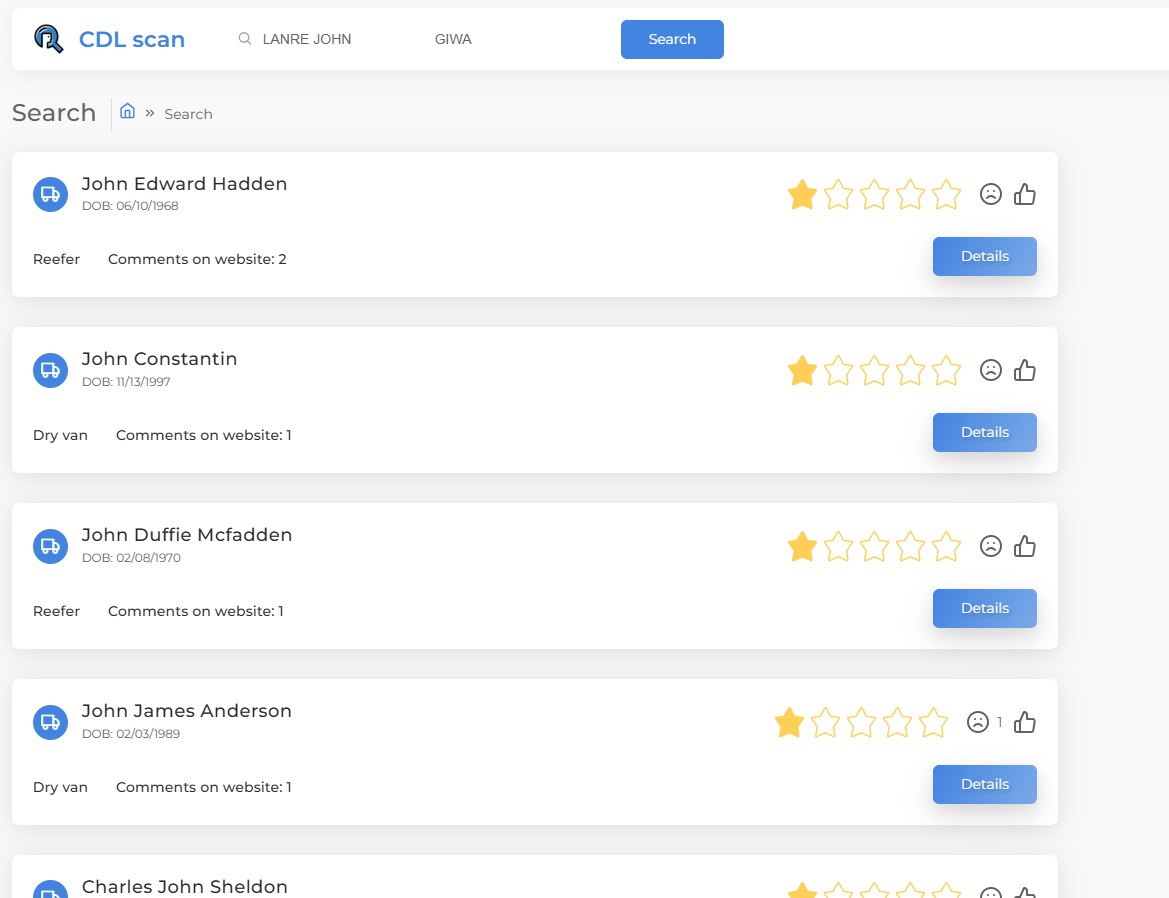The height and width of the screenshot is (898, 1169).
Task: Open the John Duffie Mcfadden driver name
Action: 187,535
